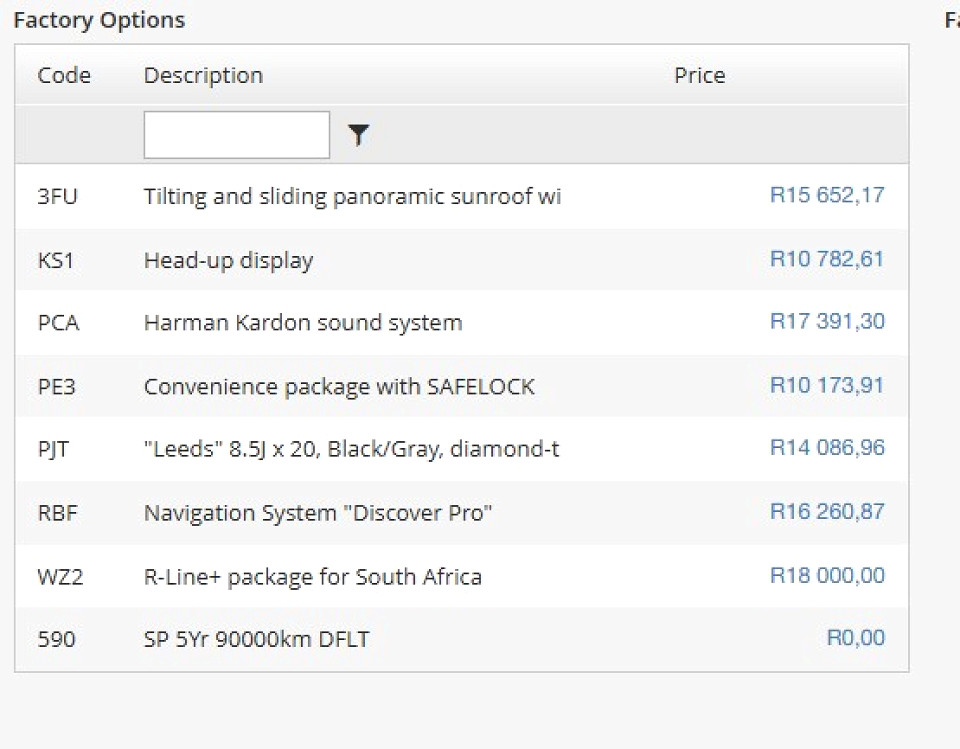Viewport: 960px width, 749px height.
Task: Click Convenience package price R10 173,91
Action: (x=826, y=385)
